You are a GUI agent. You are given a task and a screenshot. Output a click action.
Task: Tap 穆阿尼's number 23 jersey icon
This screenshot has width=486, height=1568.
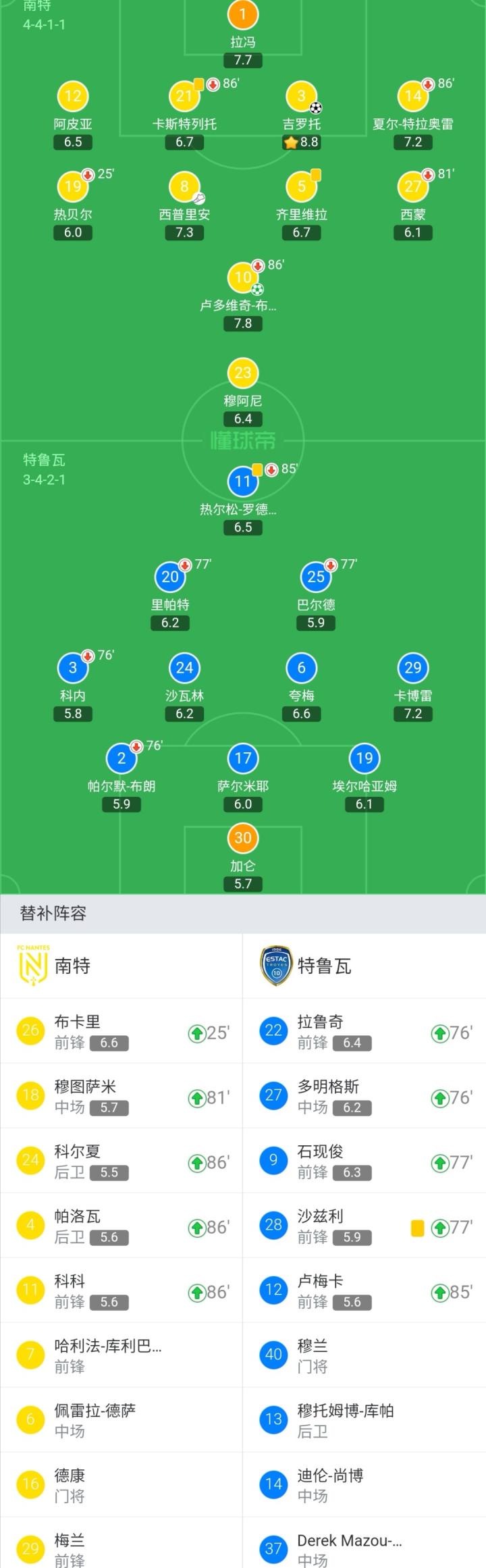pos(243,372)
